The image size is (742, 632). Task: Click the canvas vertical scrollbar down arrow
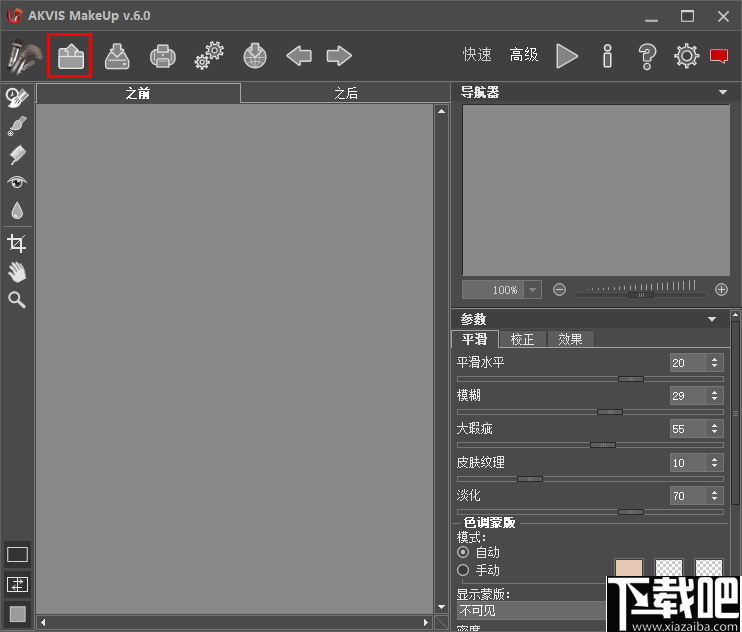coord(441,607)
